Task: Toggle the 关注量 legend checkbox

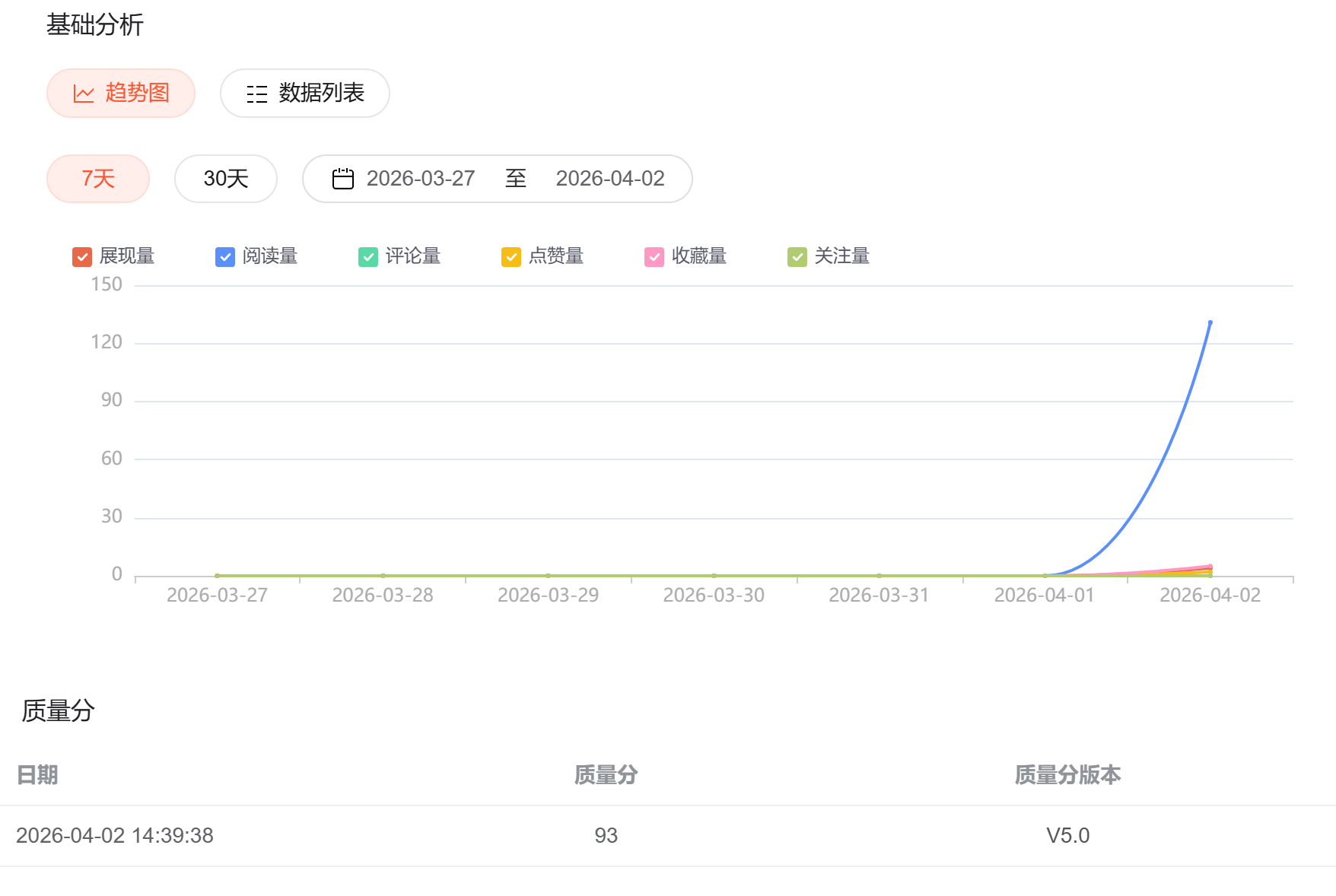Action: 797,257
